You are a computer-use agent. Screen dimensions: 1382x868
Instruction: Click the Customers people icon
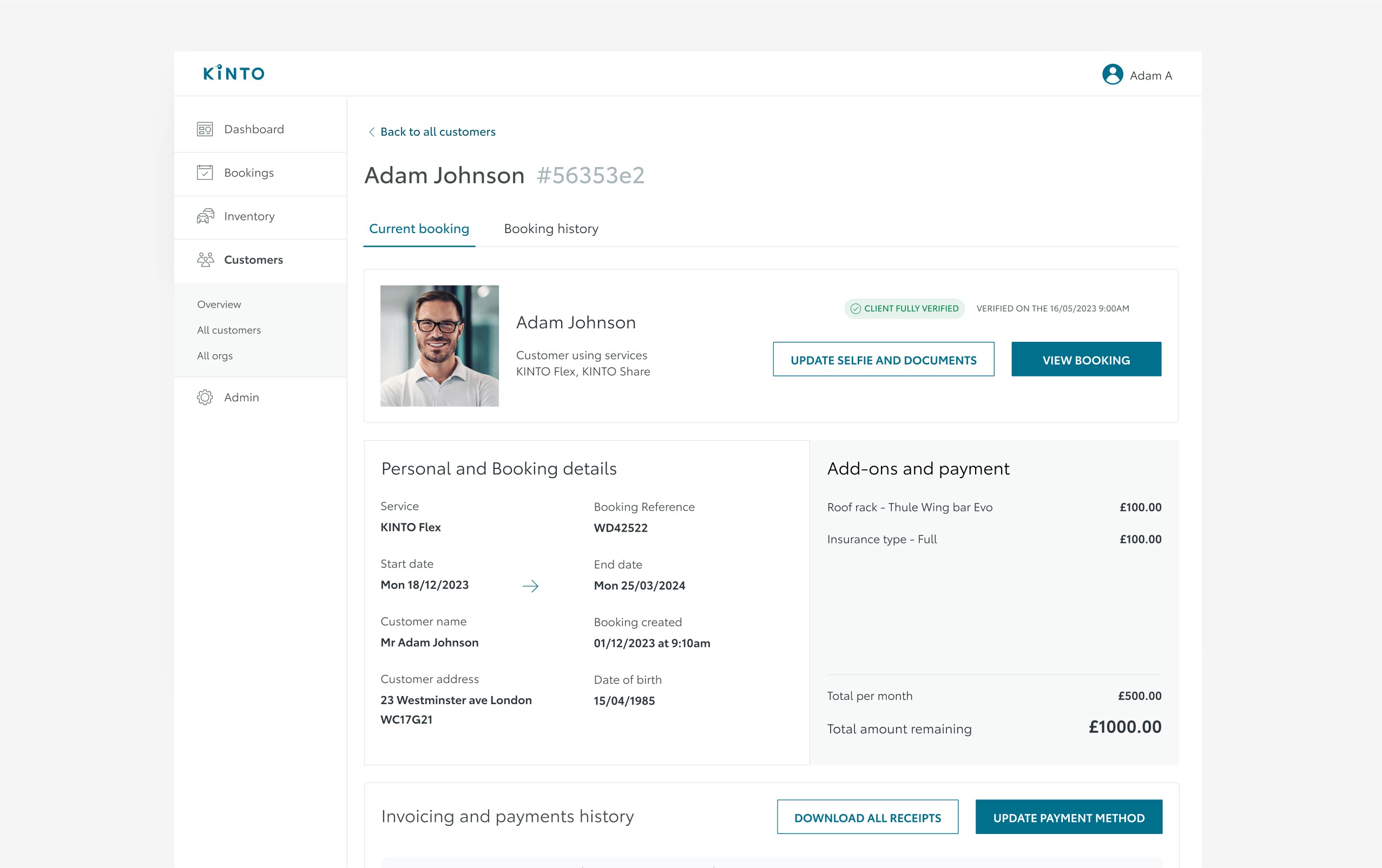tap(205, 260)
